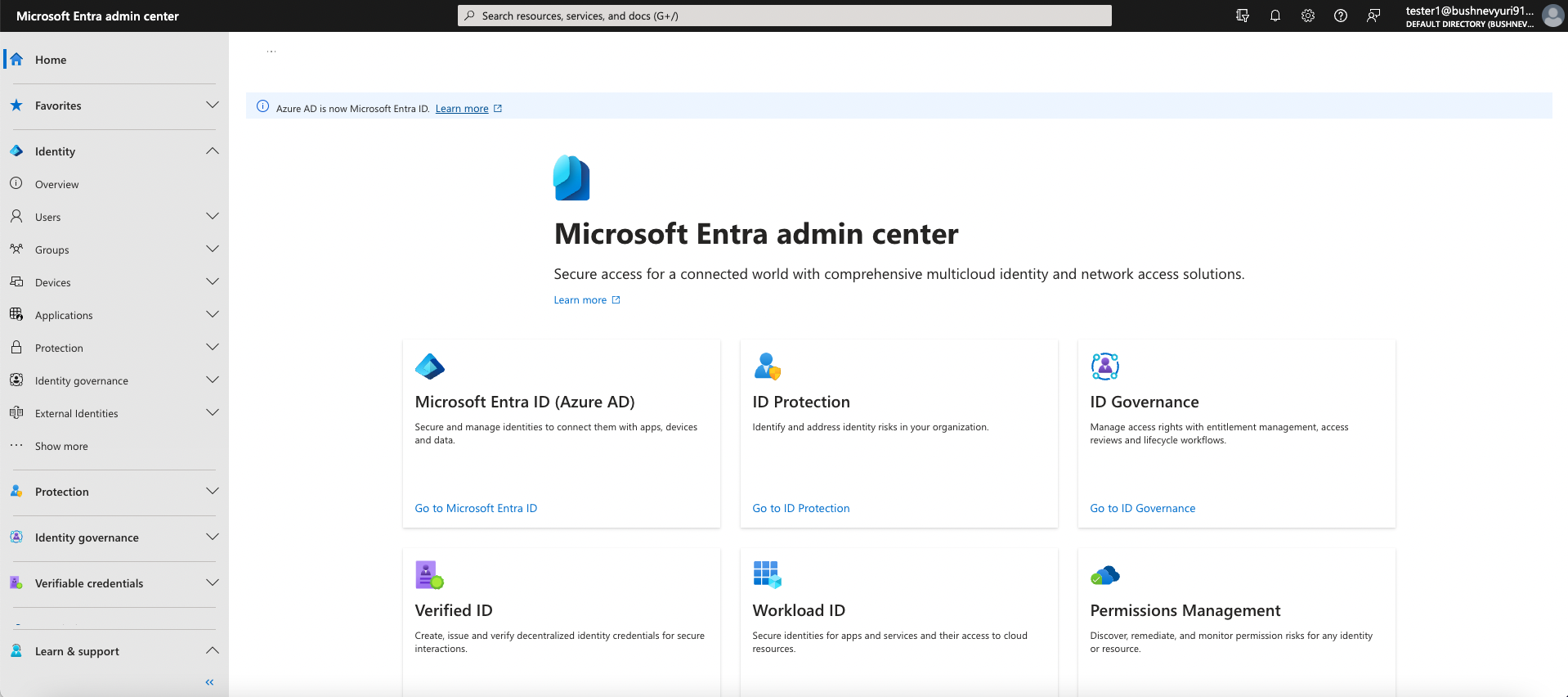Click the Workload ID card icon
This screenshot has width=1568, height=697.
pyautogui.click(x=767, y=575)
